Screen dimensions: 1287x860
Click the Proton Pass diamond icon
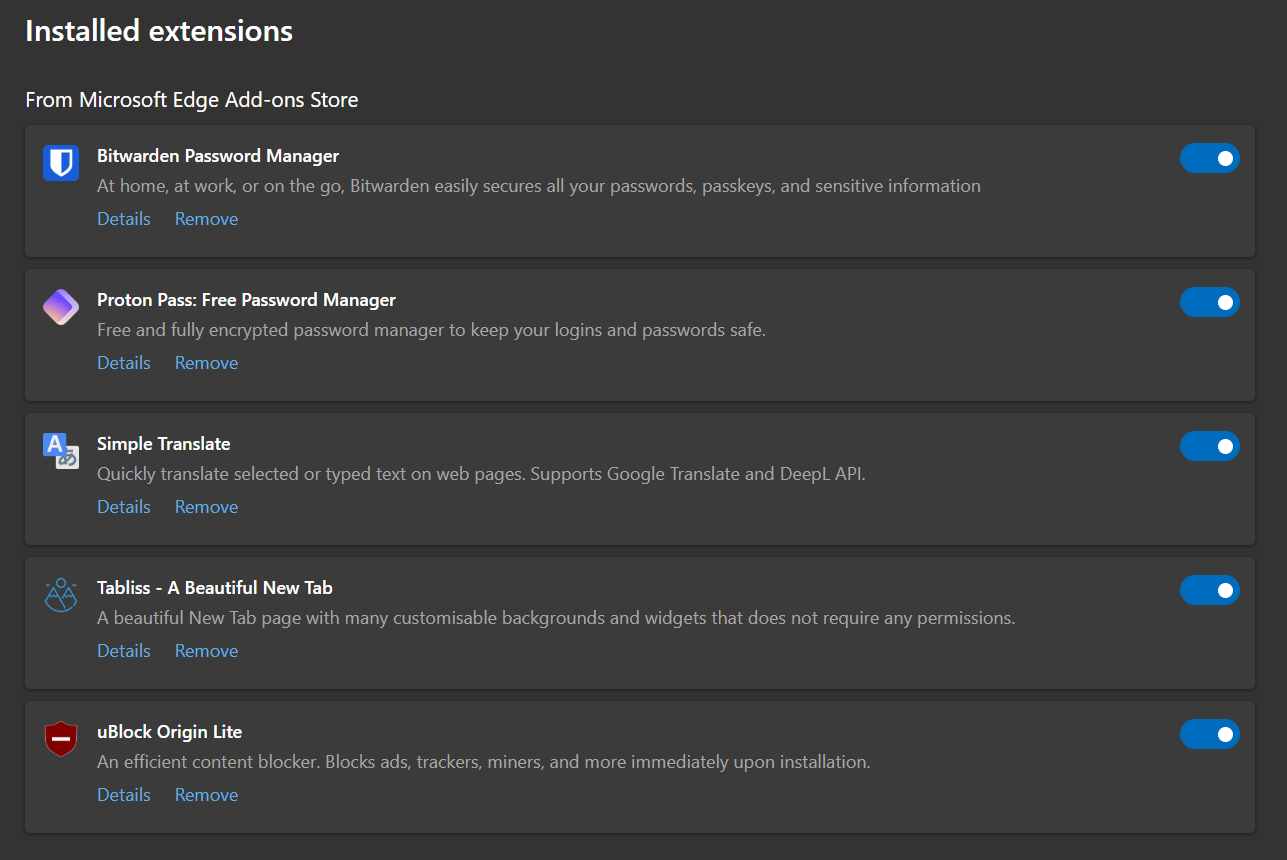61,307
